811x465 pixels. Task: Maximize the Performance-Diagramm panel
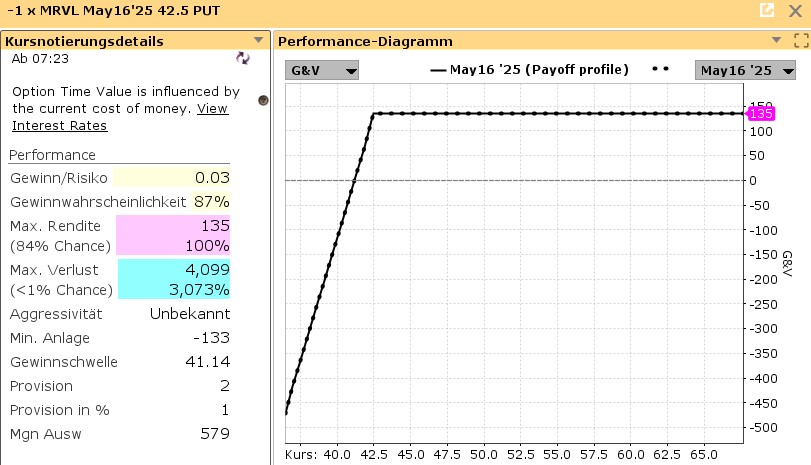tap(800, 41)
